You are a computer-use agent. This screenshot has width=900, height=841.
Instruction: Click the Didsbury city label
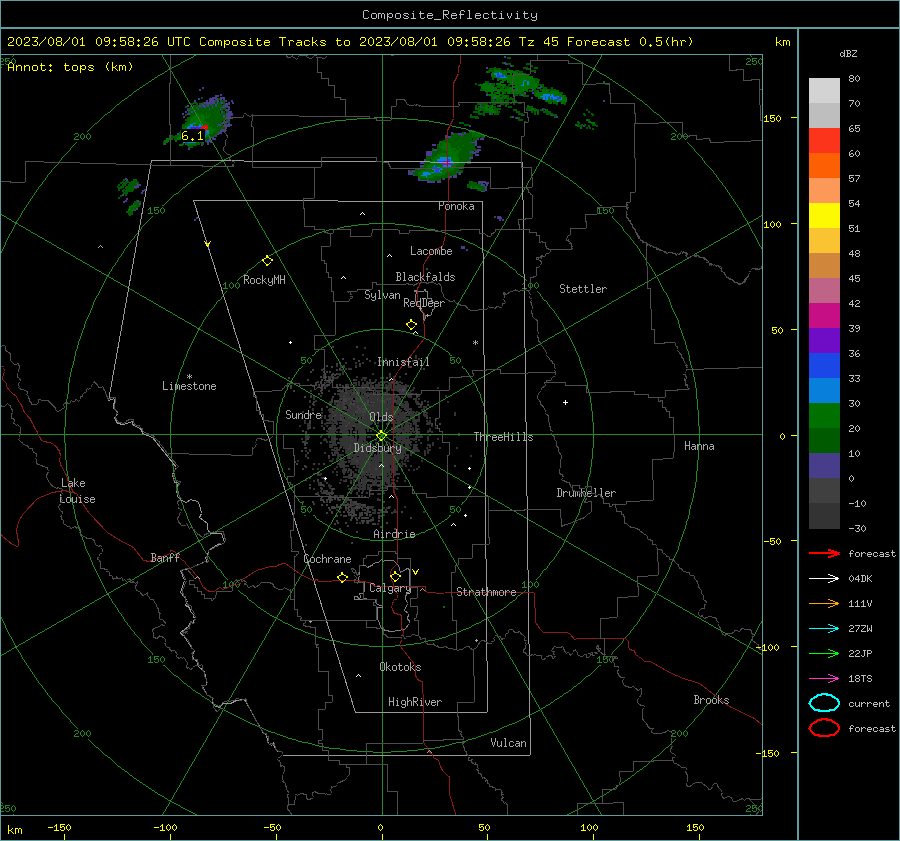pos(377,448)
